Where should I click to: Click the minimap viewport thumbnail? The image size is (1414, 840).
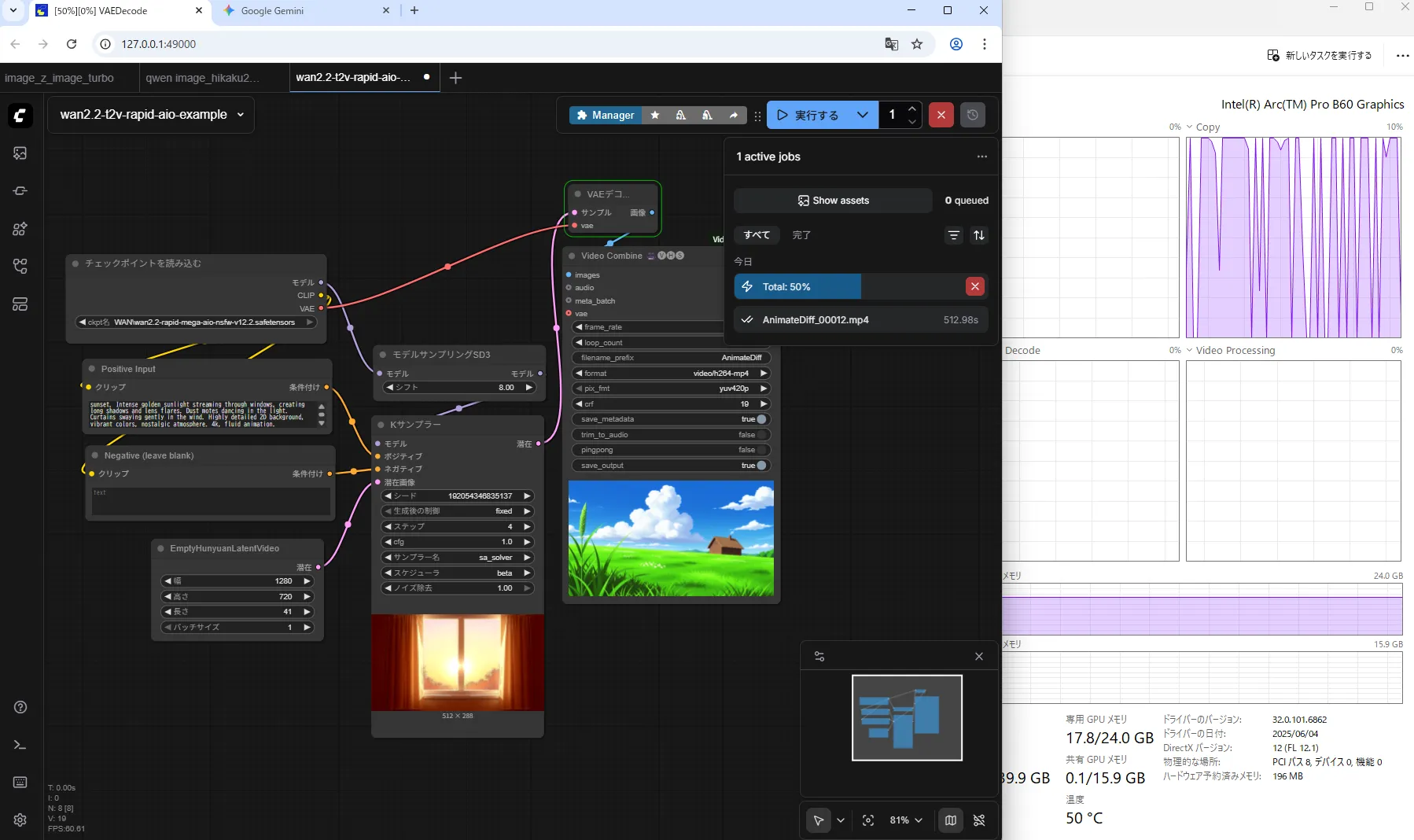coord(907,717)
